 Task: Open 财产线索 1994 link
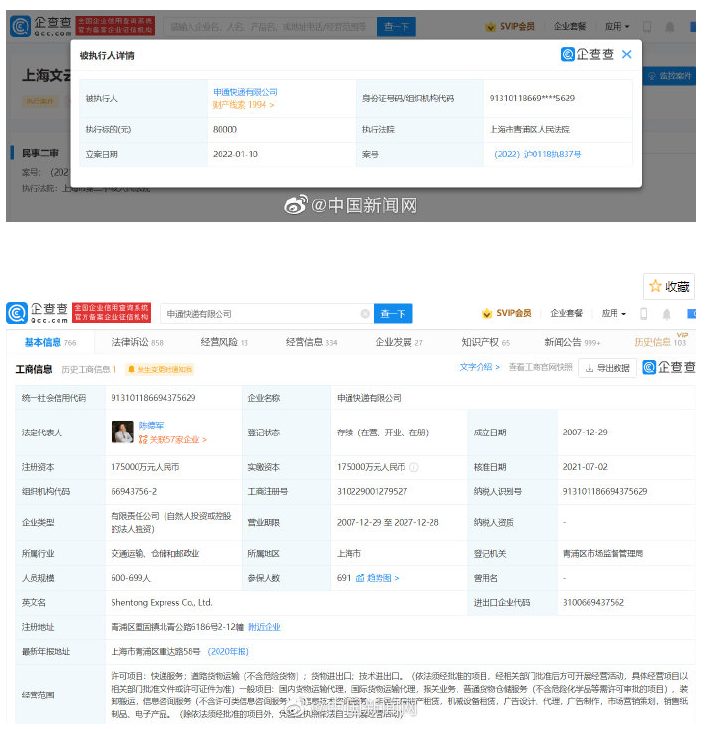pos(243,105)
